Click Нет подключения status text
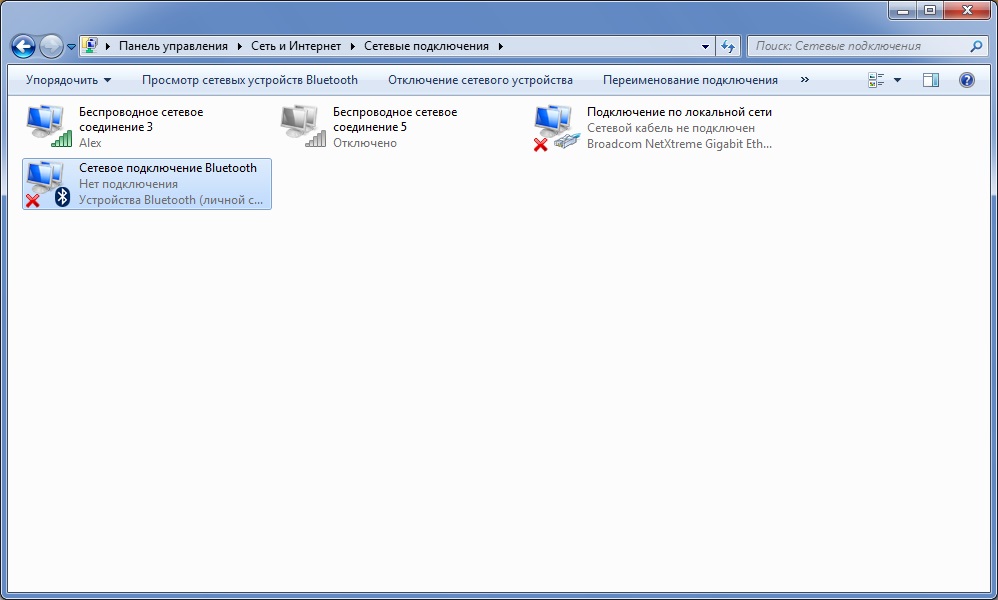The height and width of the screenshot is (600, 998). (129, 184)
